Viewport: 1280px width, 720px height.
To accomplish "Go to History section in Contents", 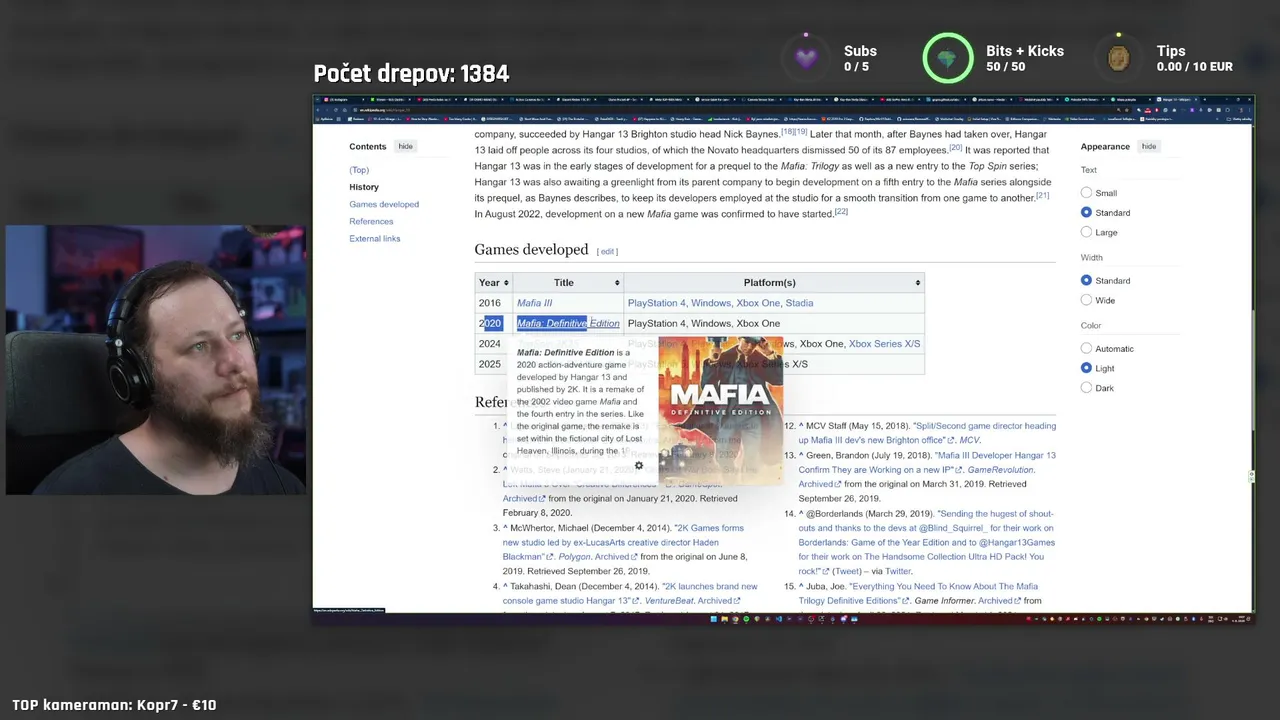I will tap(364, 187).
